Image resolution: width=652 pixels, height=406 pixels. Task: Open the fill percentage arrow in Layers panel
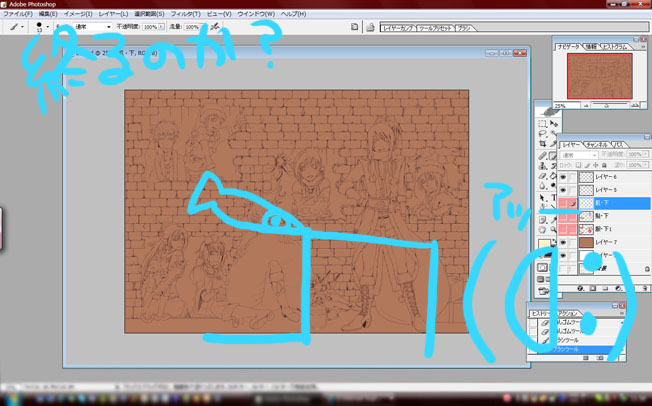pos(645,165)
